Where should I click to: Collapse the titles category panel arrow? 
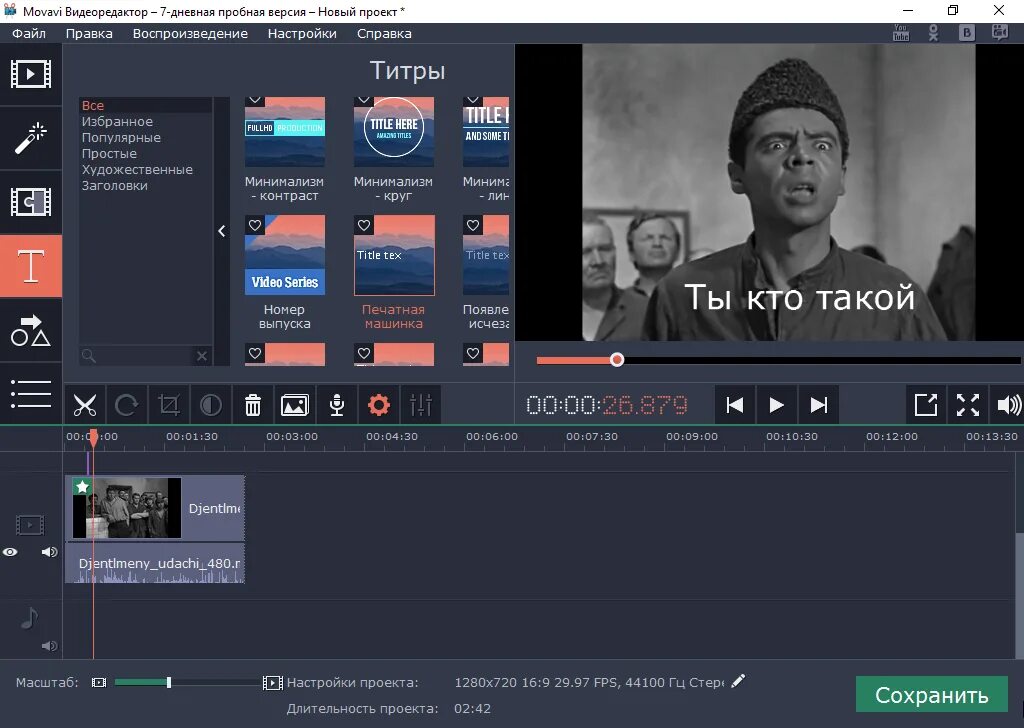[222, 231]
